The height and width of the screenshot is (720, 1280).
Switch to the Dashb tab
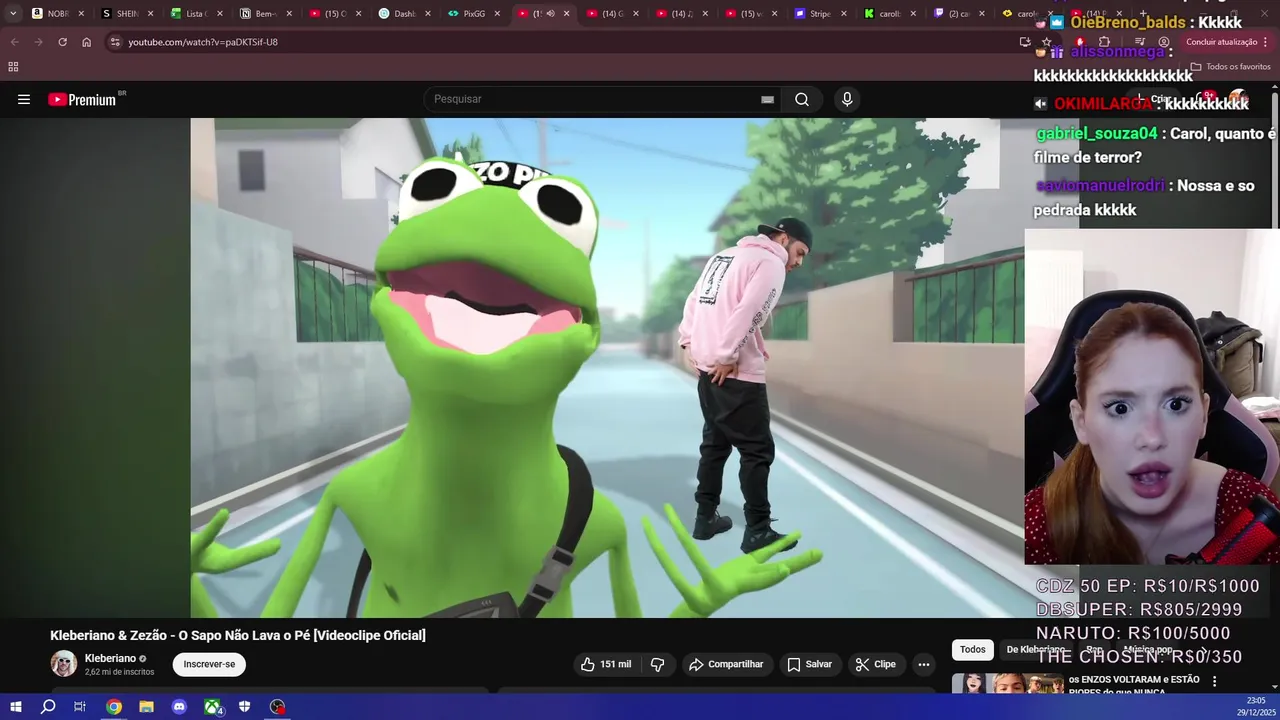coord(398,14)
